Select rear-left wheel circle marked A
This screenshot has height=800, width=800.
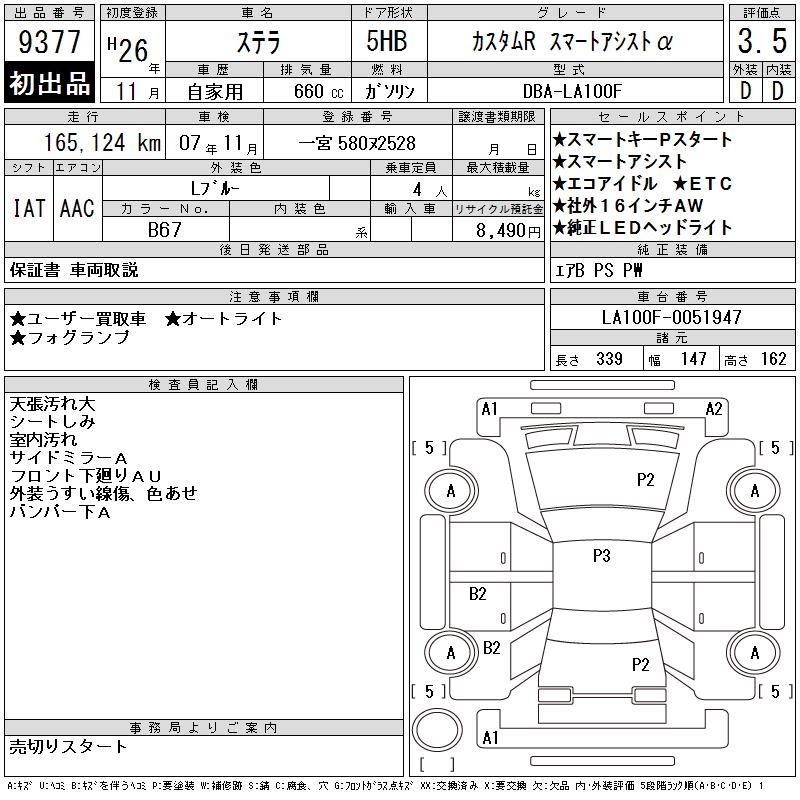click(x=451, y=653)
